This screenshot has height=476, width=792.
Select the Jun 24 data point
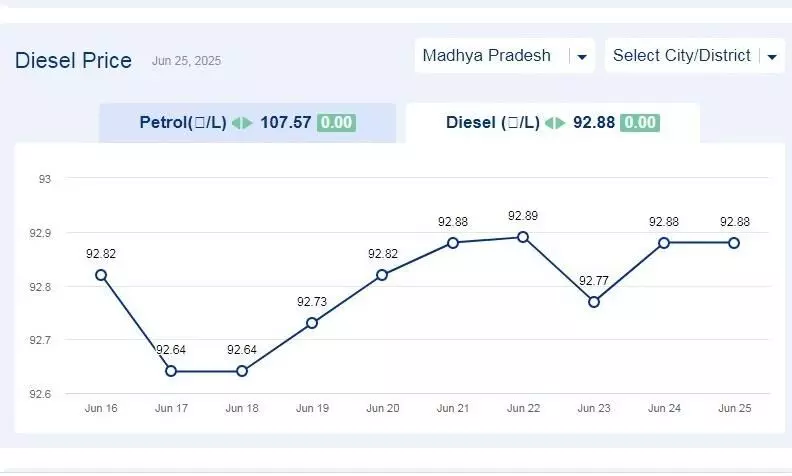664,243
